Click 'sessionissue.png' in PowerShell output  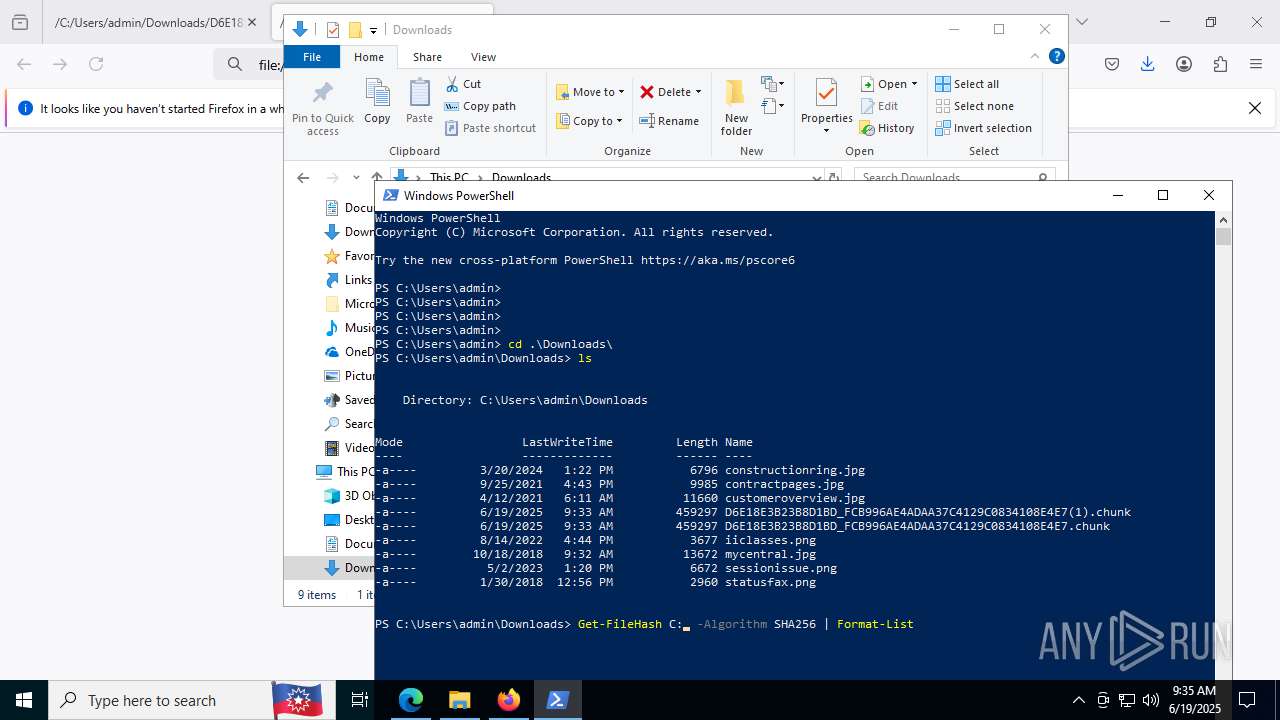pos(781,568)
